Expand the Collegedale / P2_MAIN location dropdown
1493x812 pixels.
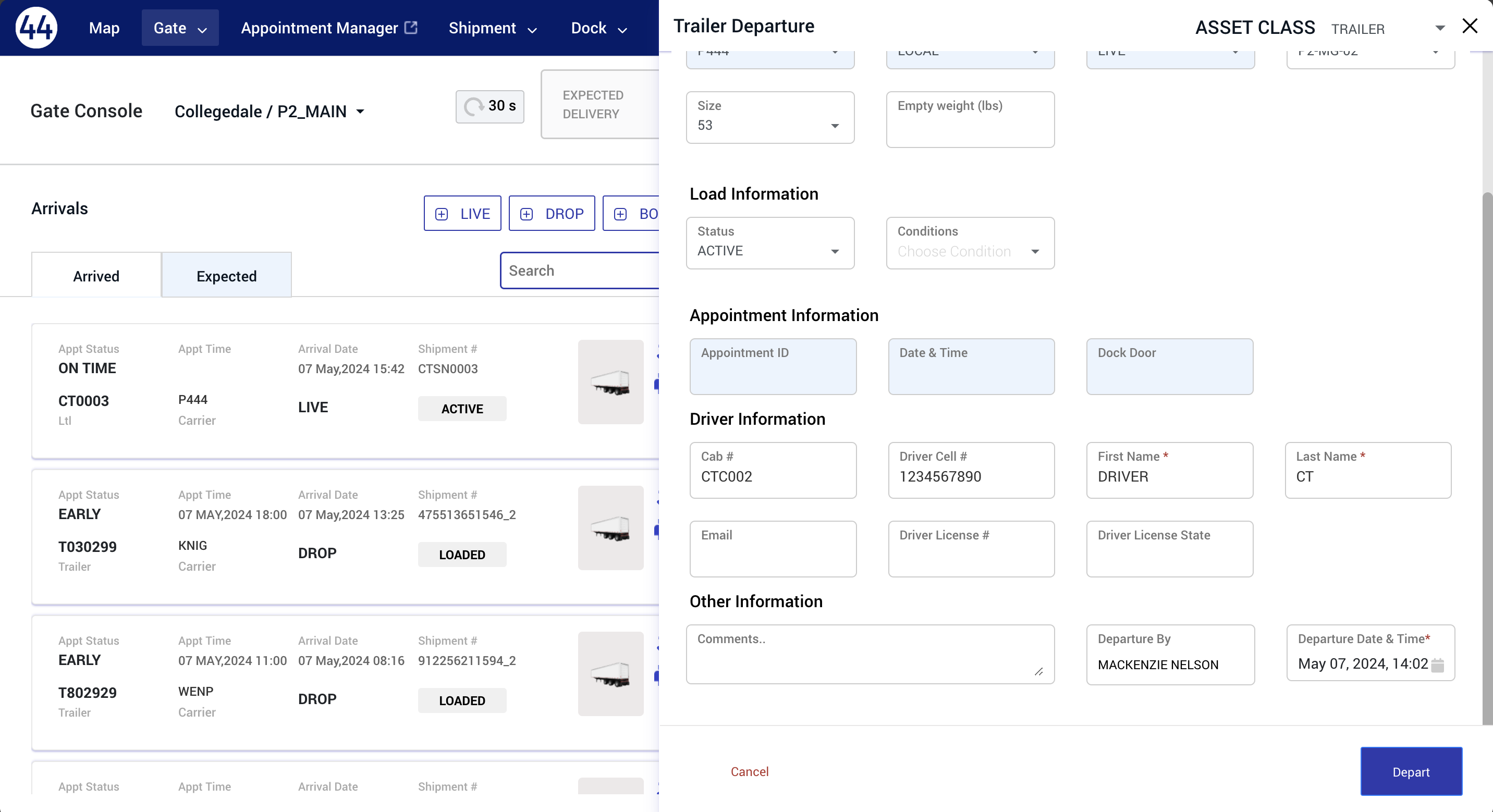270,112
